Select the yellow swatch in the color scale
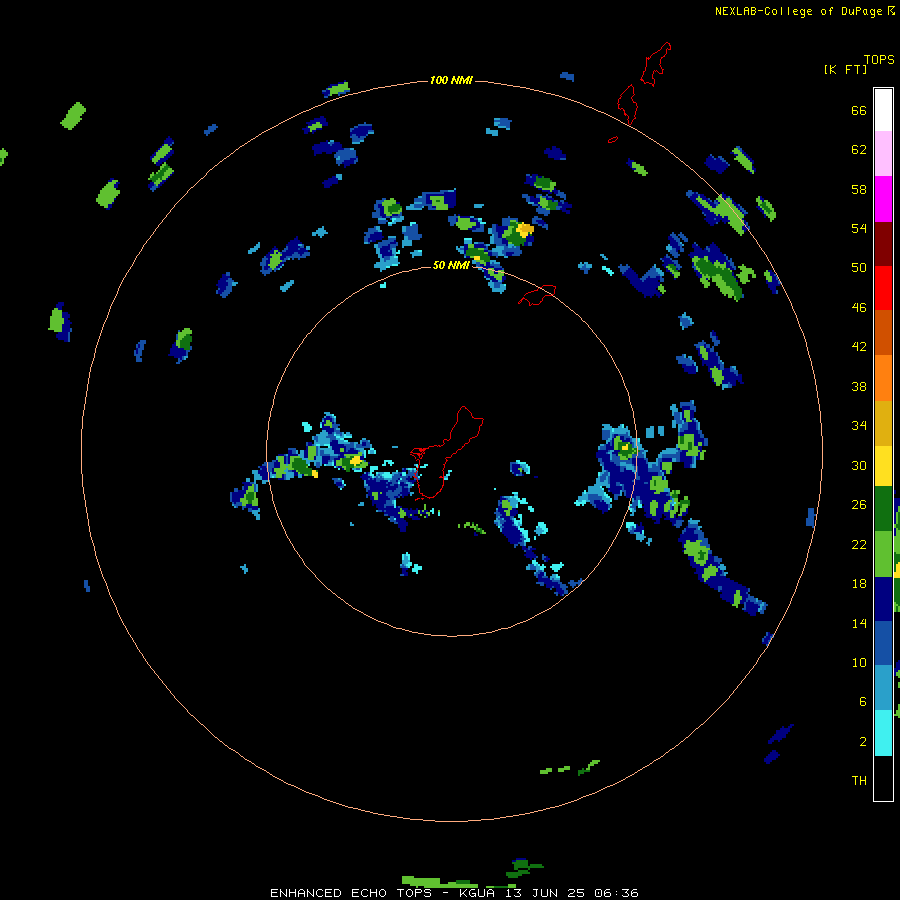Image resolution: width=900 pixels, height=900 pixels. tap(883, 466)
